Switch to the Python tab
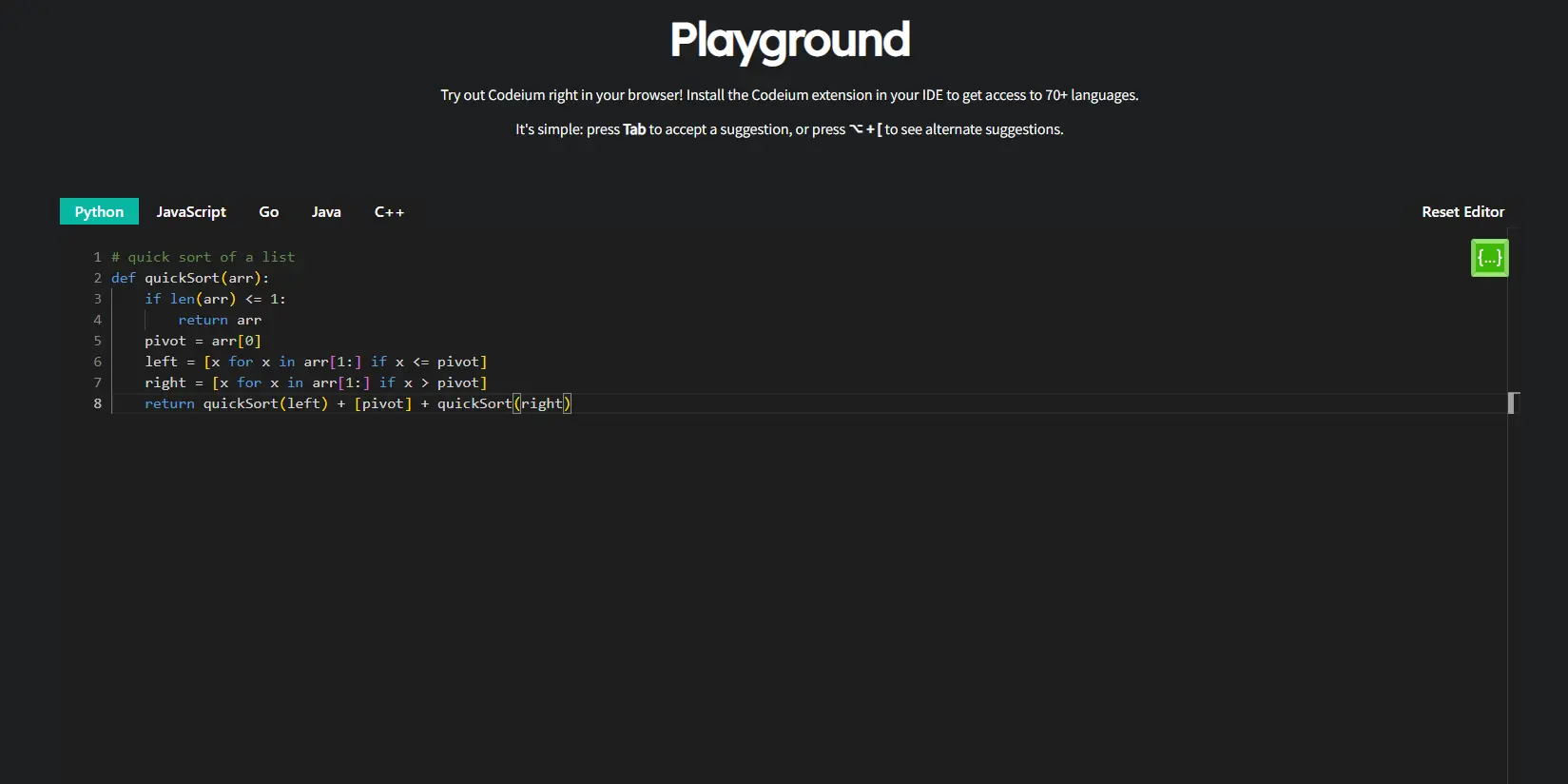The height and width of the screenshot is (784, 1568). [99, 211]
